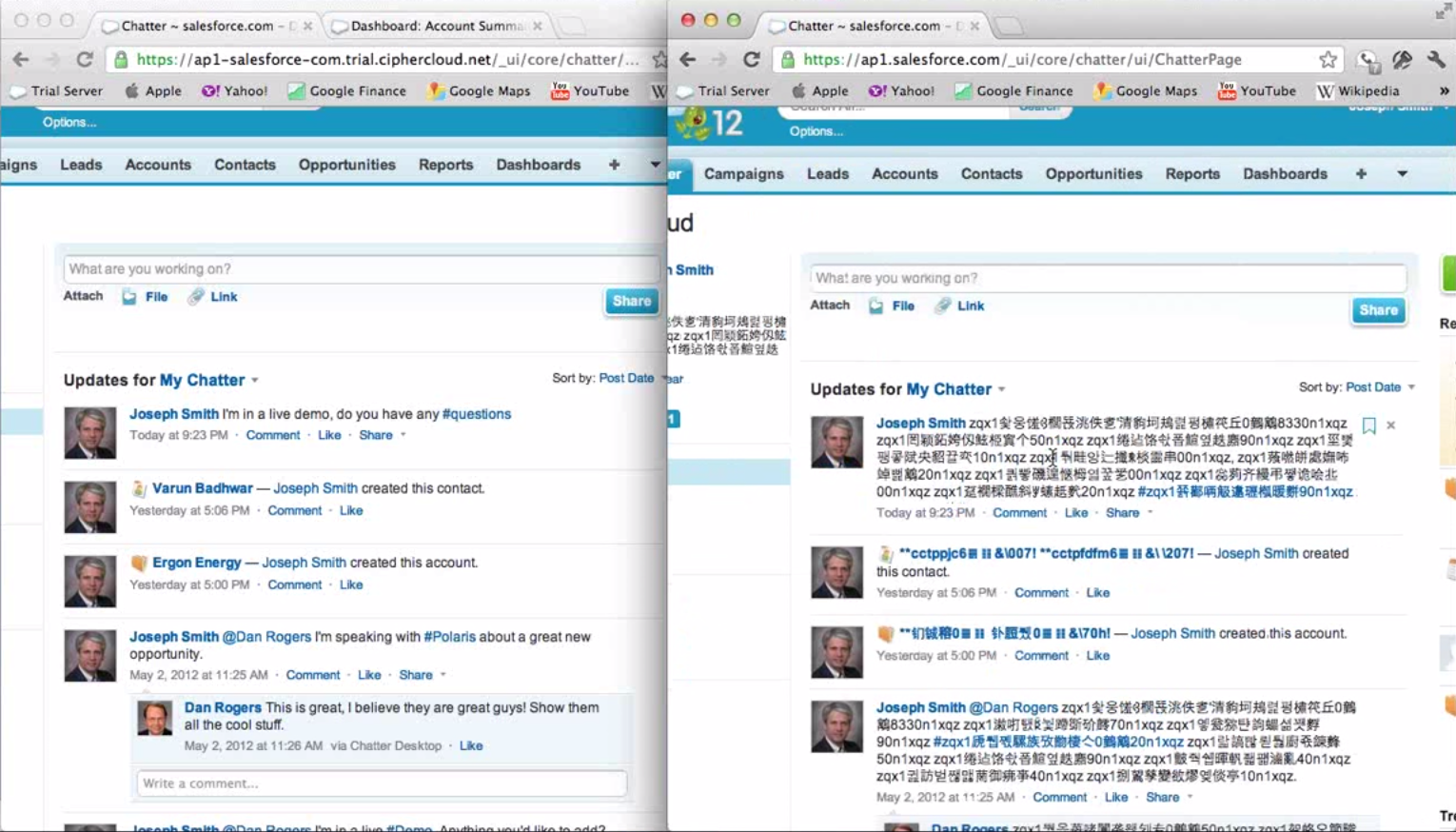This screenshot has height=832, width=1456.
Task: Click the 'Write a comment...' input field
Action: click(x=381, y=783)
